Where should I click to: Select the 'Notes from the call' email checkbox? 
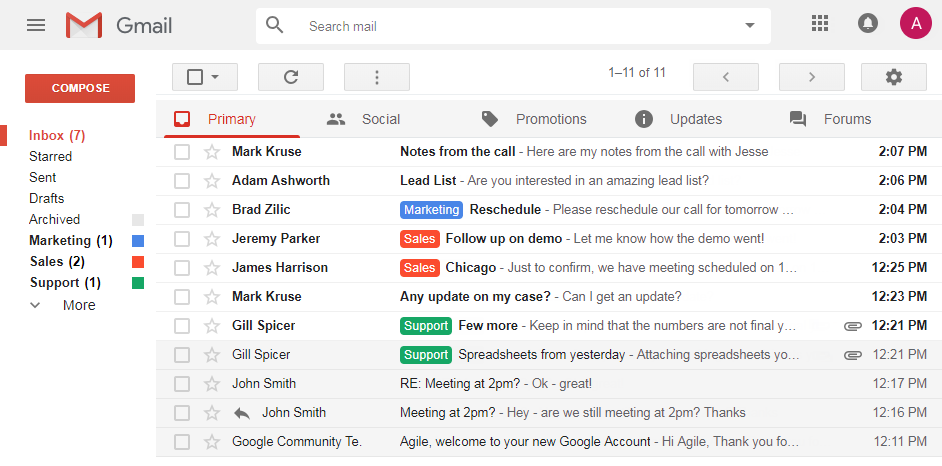coord(182,152)
